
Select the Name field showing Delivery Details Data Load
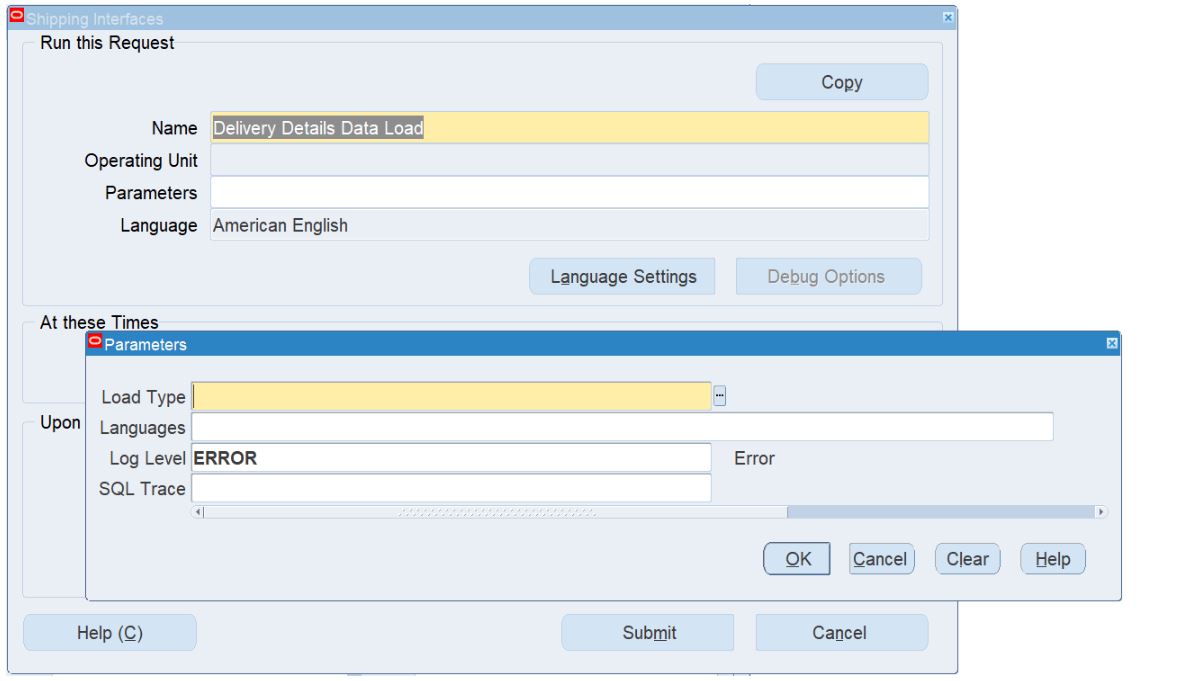[x=400, y=128]
